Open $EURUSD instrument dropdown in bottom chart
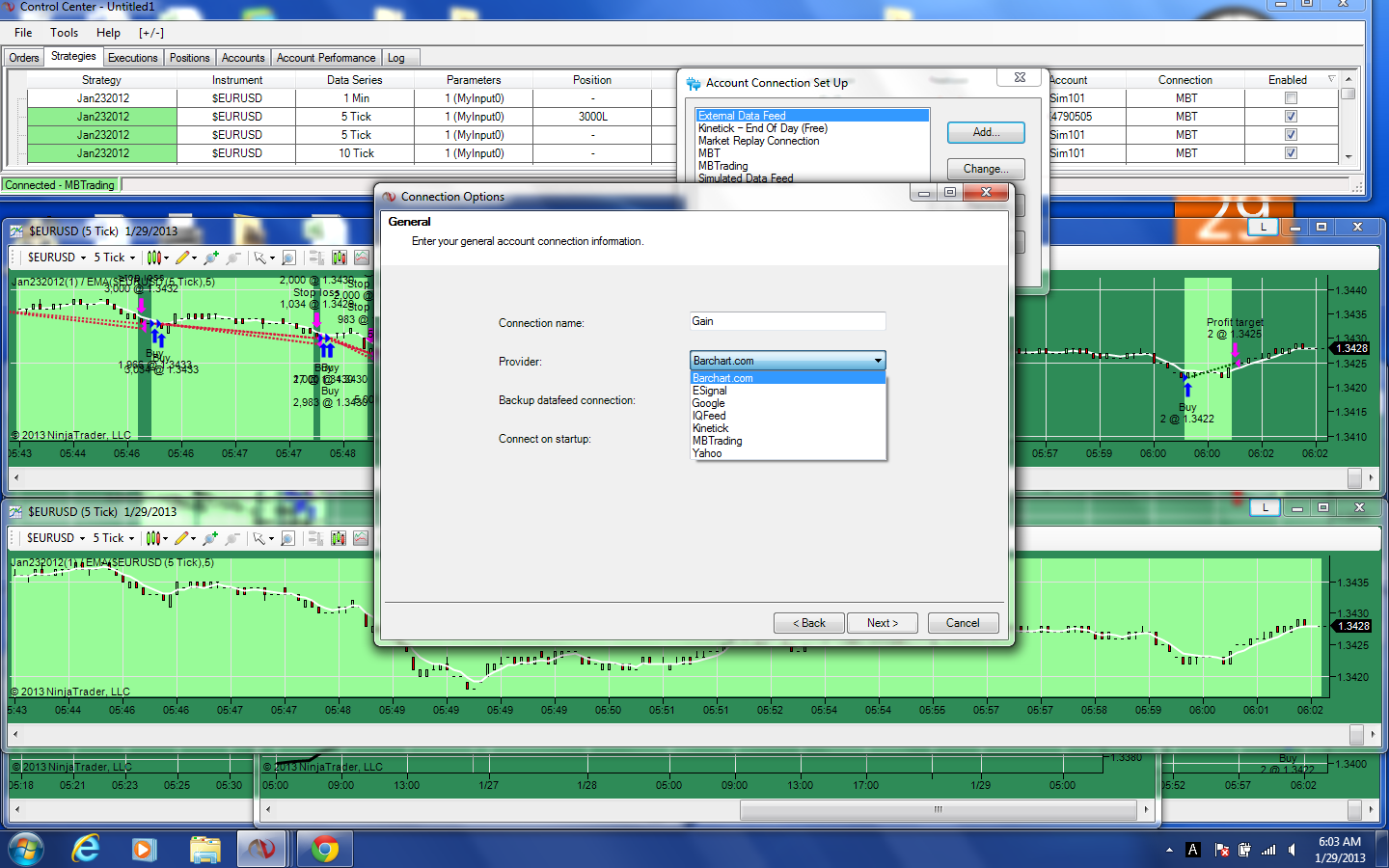The image size is (1389, 868). (x=56, y=538)
